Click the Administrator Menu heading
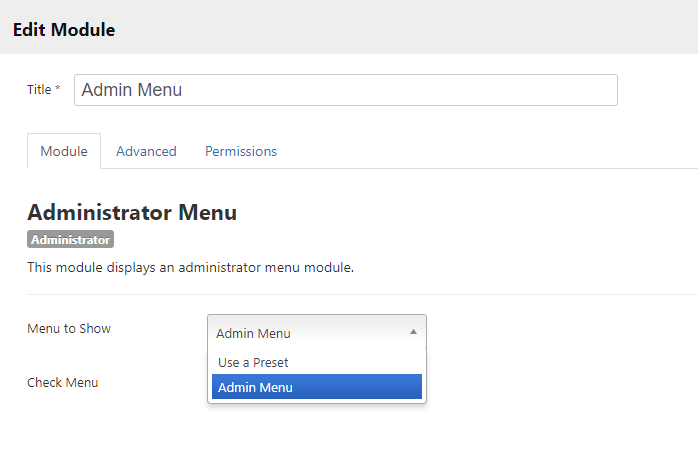The height and width of the screenshot is (461, 698). click(x=132, y=212)
